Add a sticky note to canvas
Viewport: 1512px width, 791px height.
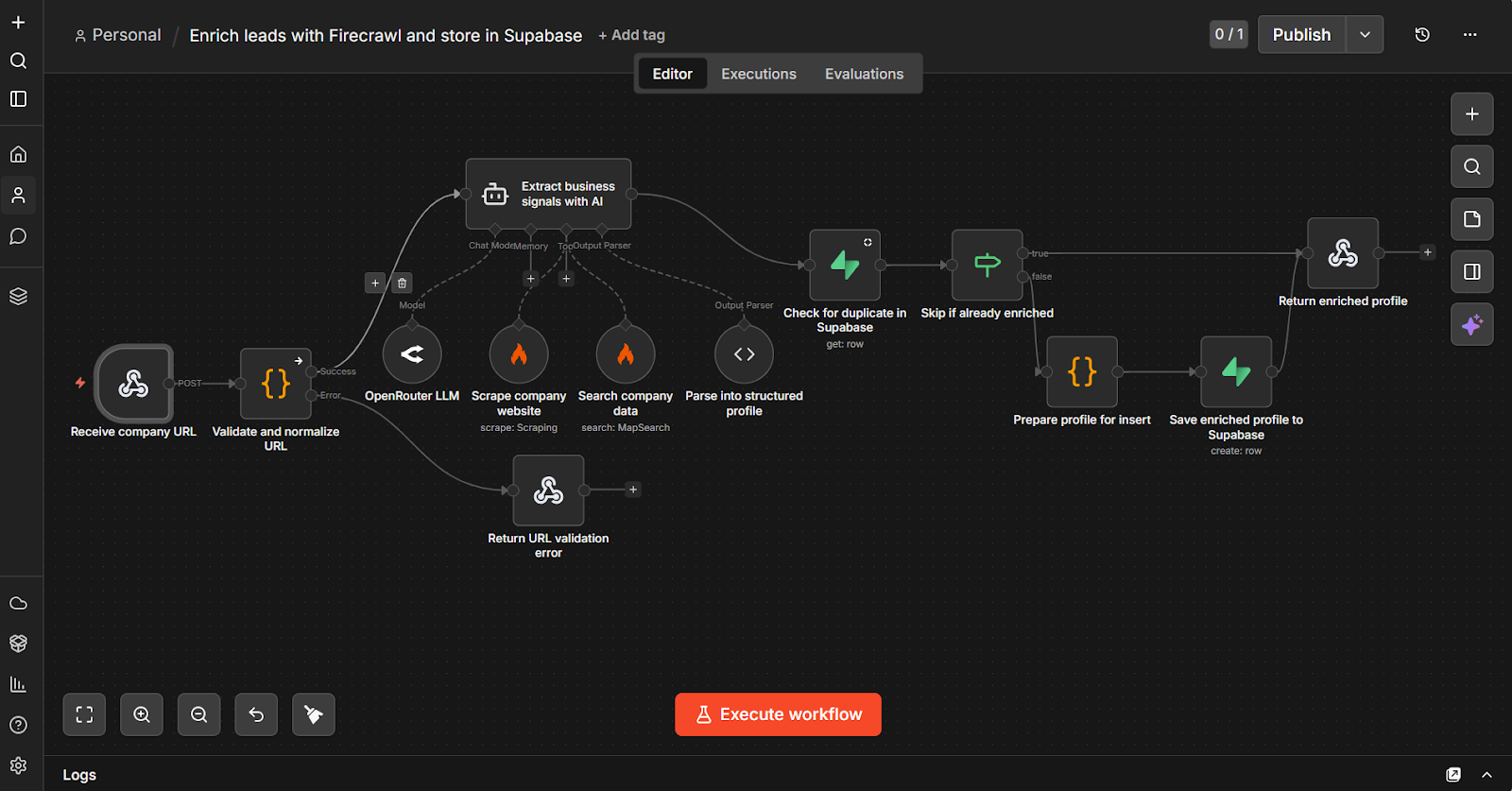(x=1471, y=219)
